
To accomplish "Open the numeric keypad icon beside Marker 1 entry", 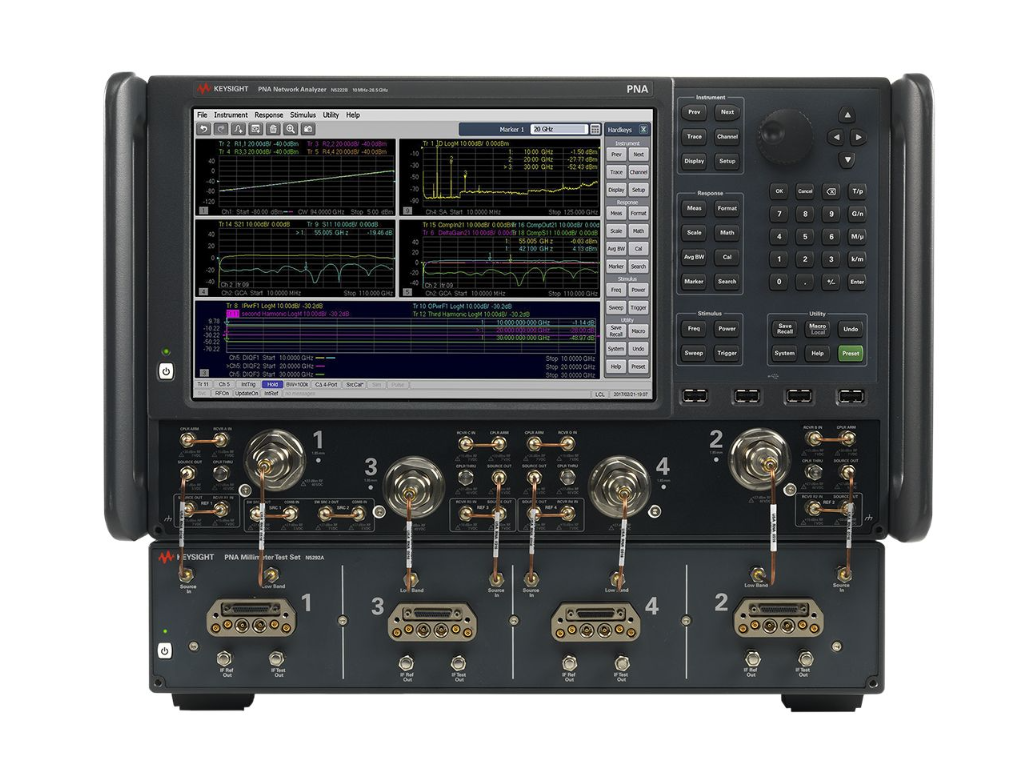I will point(596,129).
